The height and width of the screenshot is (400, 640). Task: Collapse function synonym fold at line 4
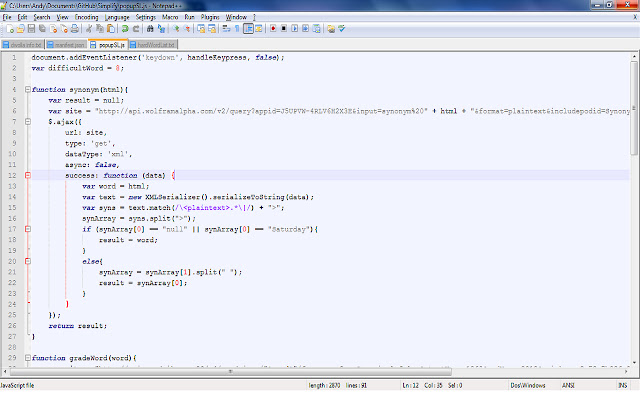click(28, 89)
